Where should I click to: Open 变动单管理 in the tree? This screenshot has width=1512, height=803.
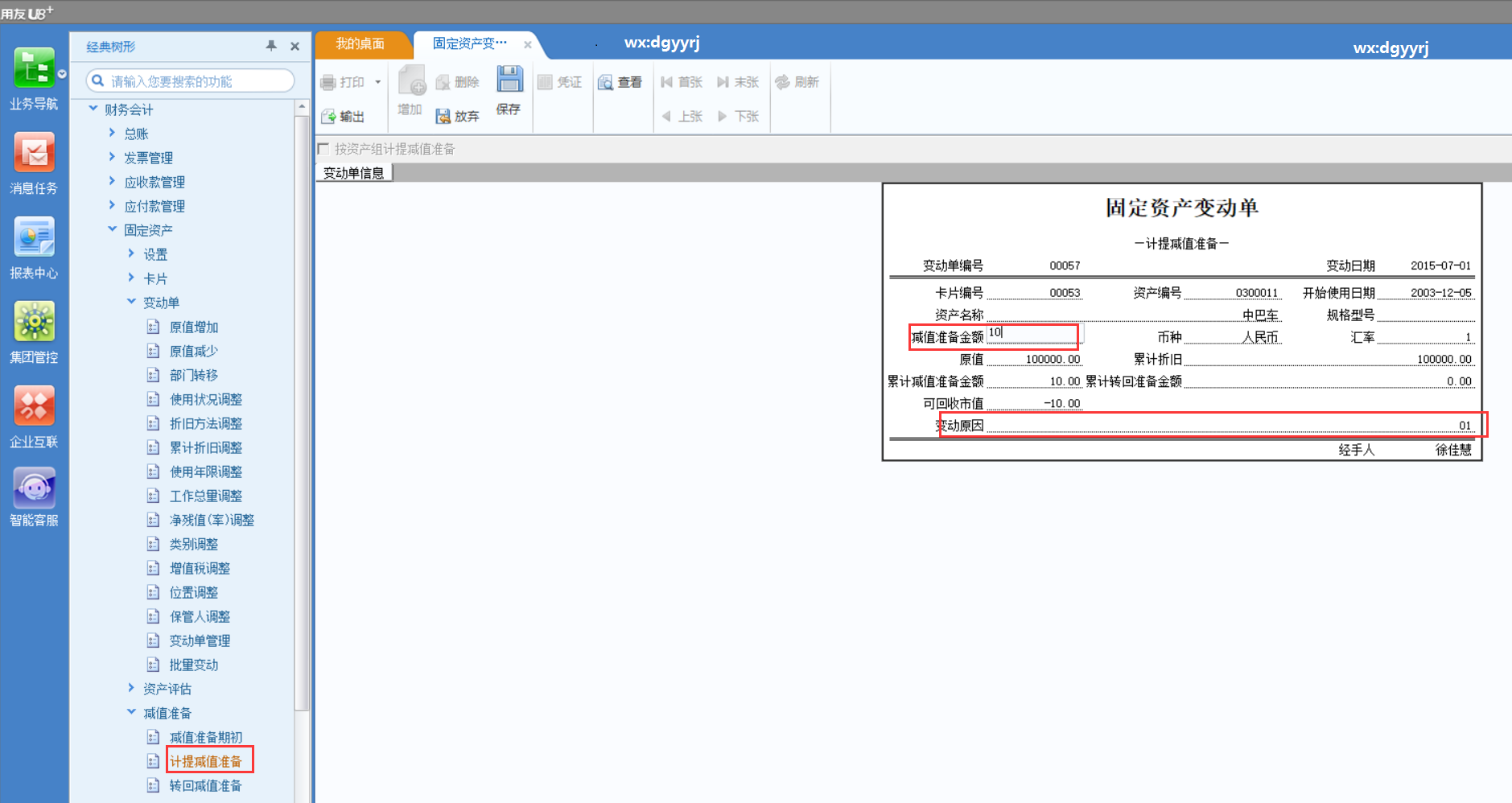coord(200,640)
